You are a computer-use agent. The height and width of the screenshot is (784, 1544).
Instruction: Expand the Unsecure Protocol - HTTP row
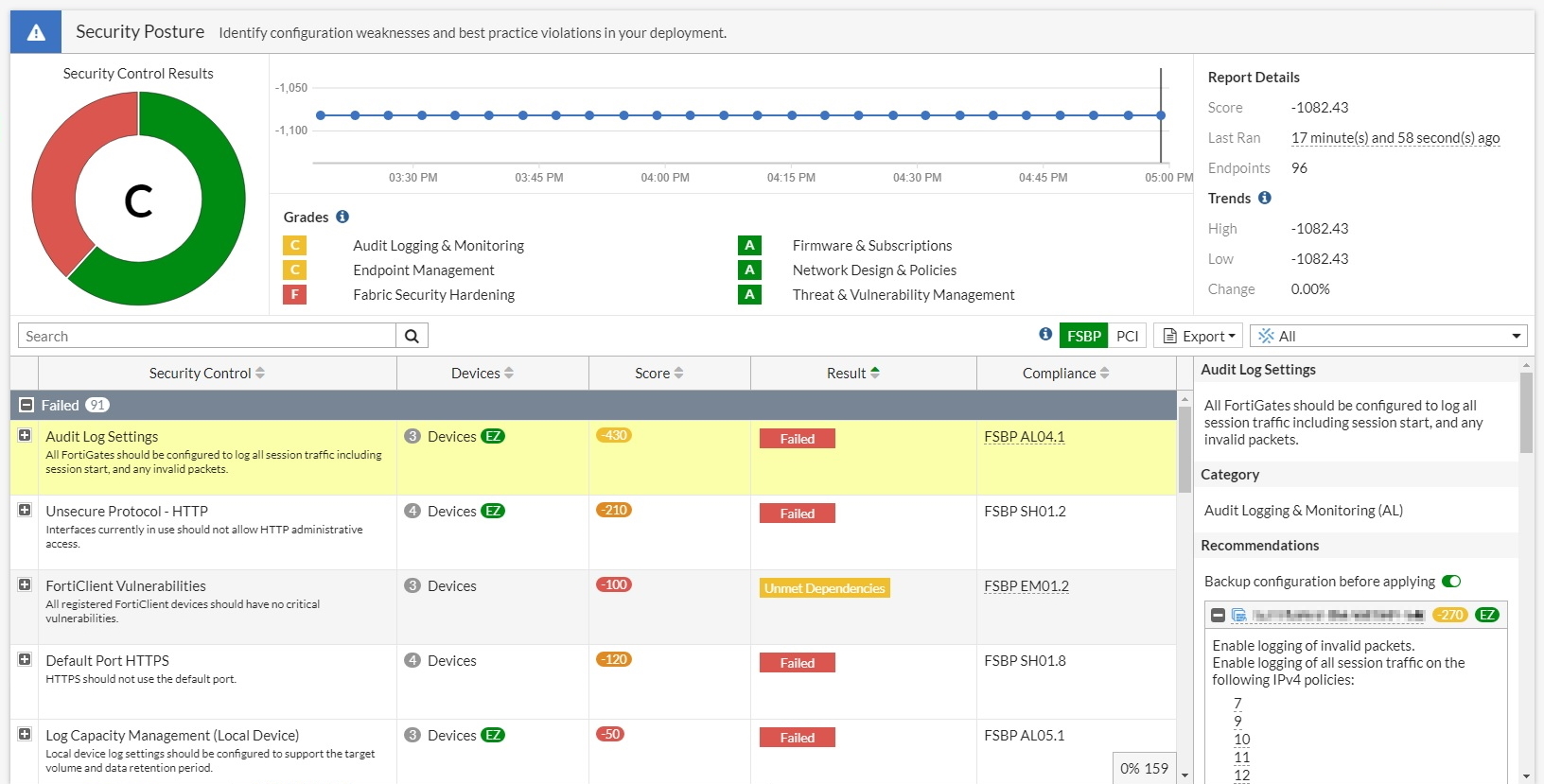[25, 510]
